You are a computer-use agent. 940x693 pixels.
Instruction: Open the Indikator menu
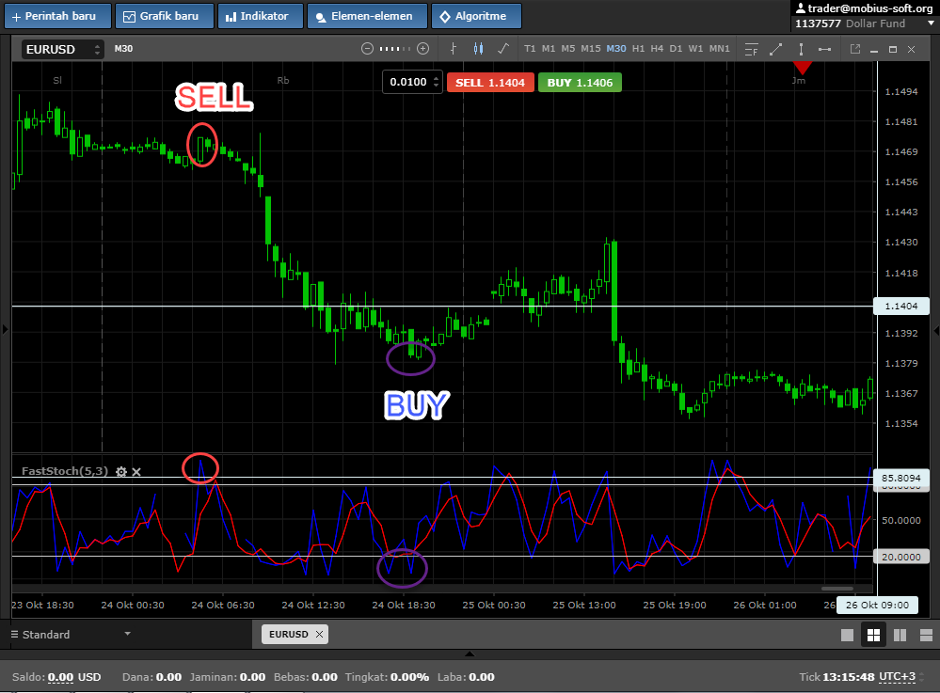click(260, 16)
